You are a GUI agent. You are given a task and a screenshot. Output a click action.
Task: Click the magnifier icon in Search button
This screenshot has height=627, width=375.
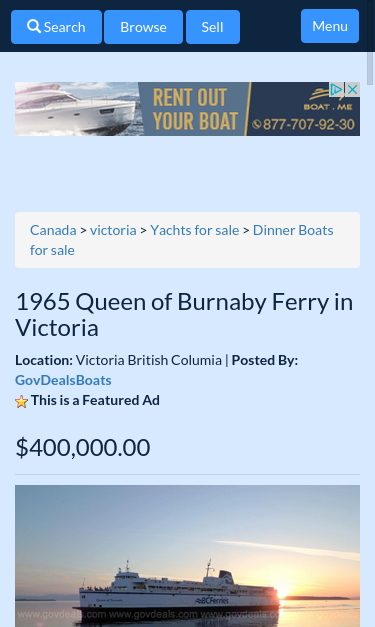pyautogui.click(x=34, y=26)
